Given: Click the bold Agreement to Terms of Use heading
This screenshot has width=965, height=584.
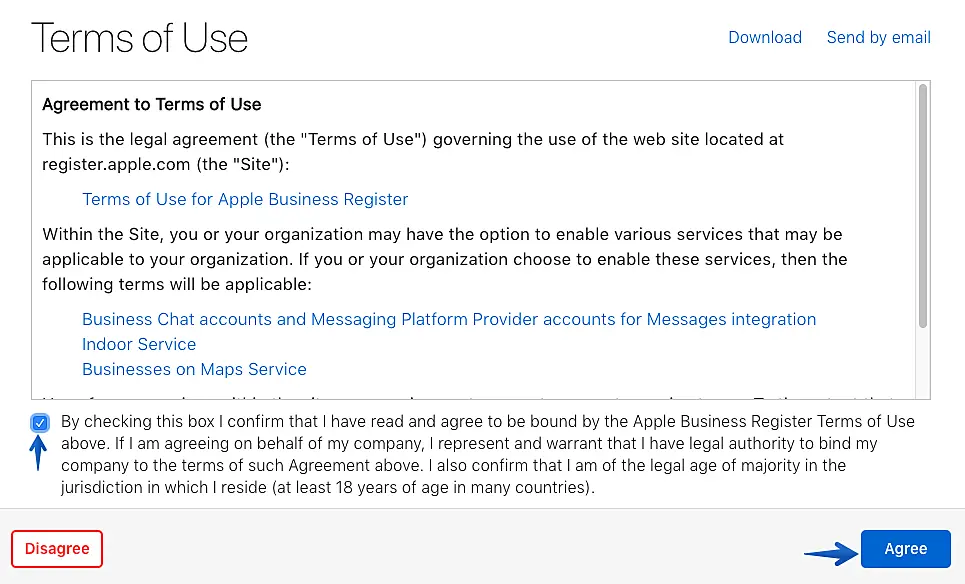Looking at the screenshot, I should [x=151, y=104].
